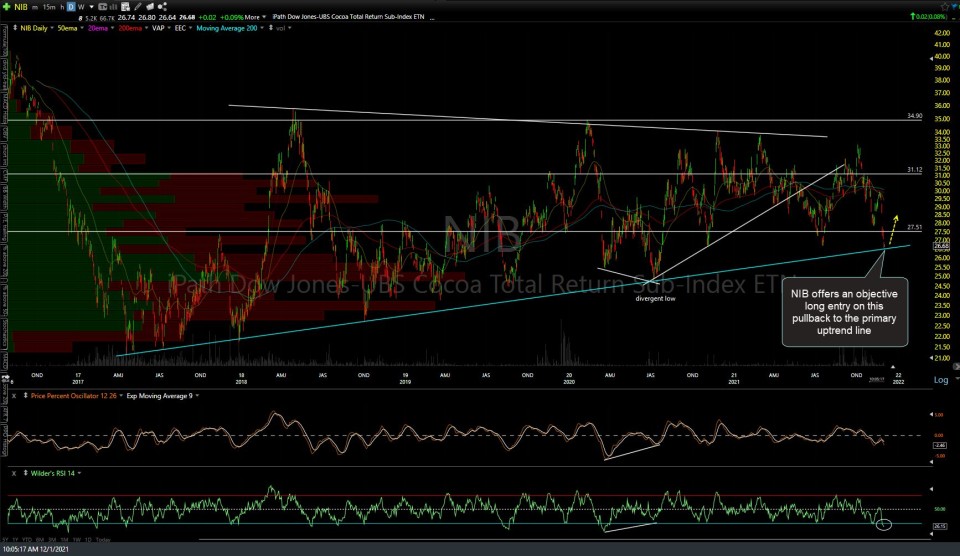The width and height of the screenshot is (960, 556).
Task: Click the green plus add-symbol icon
Action: point(7,6)
